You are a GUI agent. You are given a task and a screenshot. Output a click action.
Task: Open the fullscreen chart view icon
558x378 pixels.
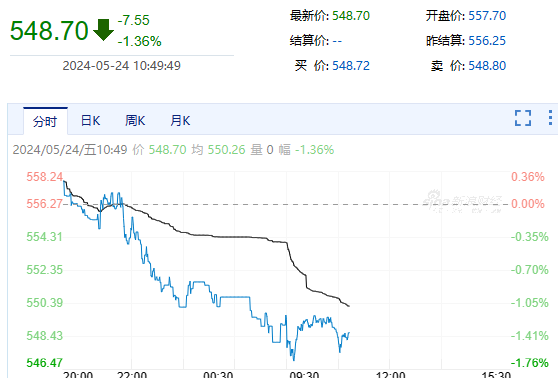pos(523,118)
